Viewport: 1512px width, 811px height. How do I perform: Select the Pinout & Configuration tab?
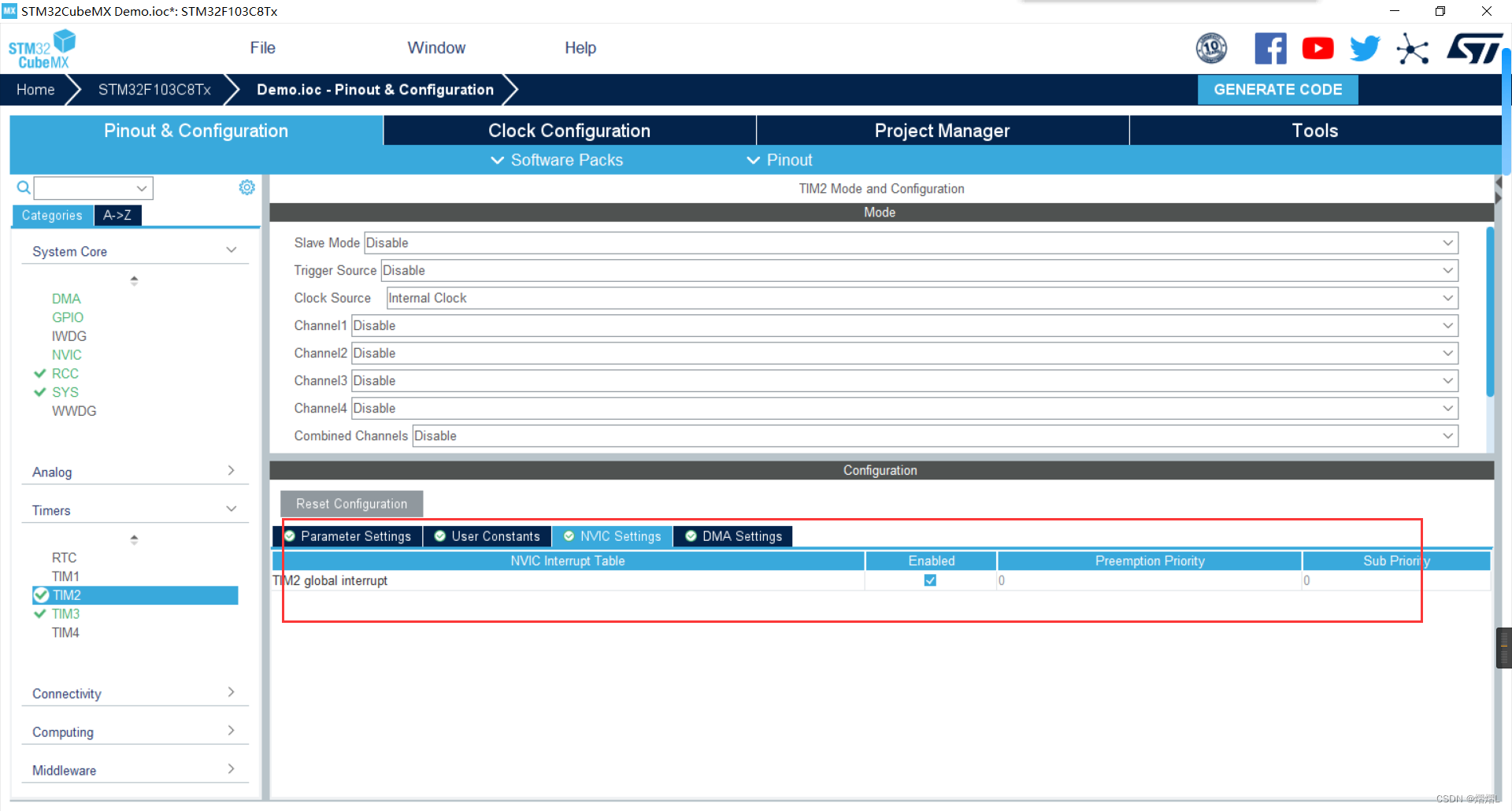(196, 131)
